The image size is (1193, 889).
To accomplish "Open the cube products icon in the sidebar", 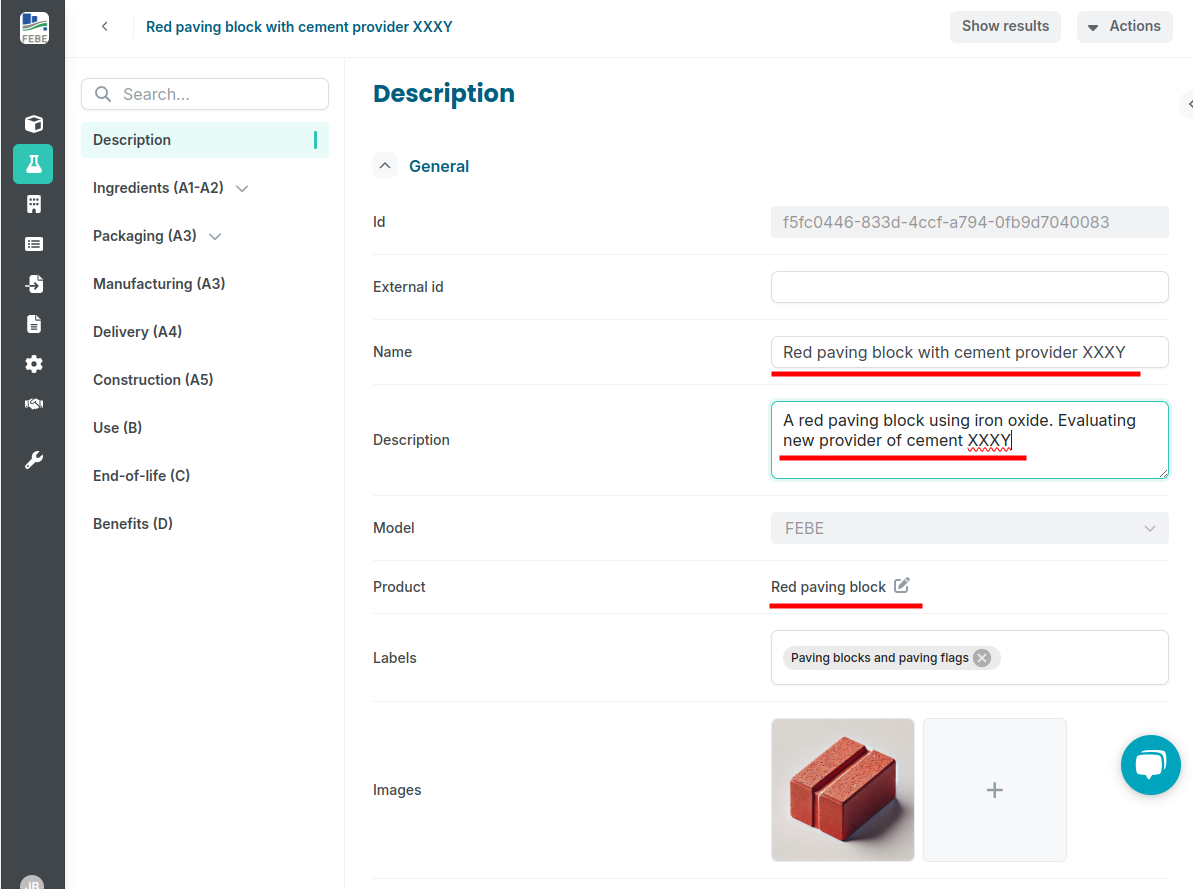I will 33,123.
